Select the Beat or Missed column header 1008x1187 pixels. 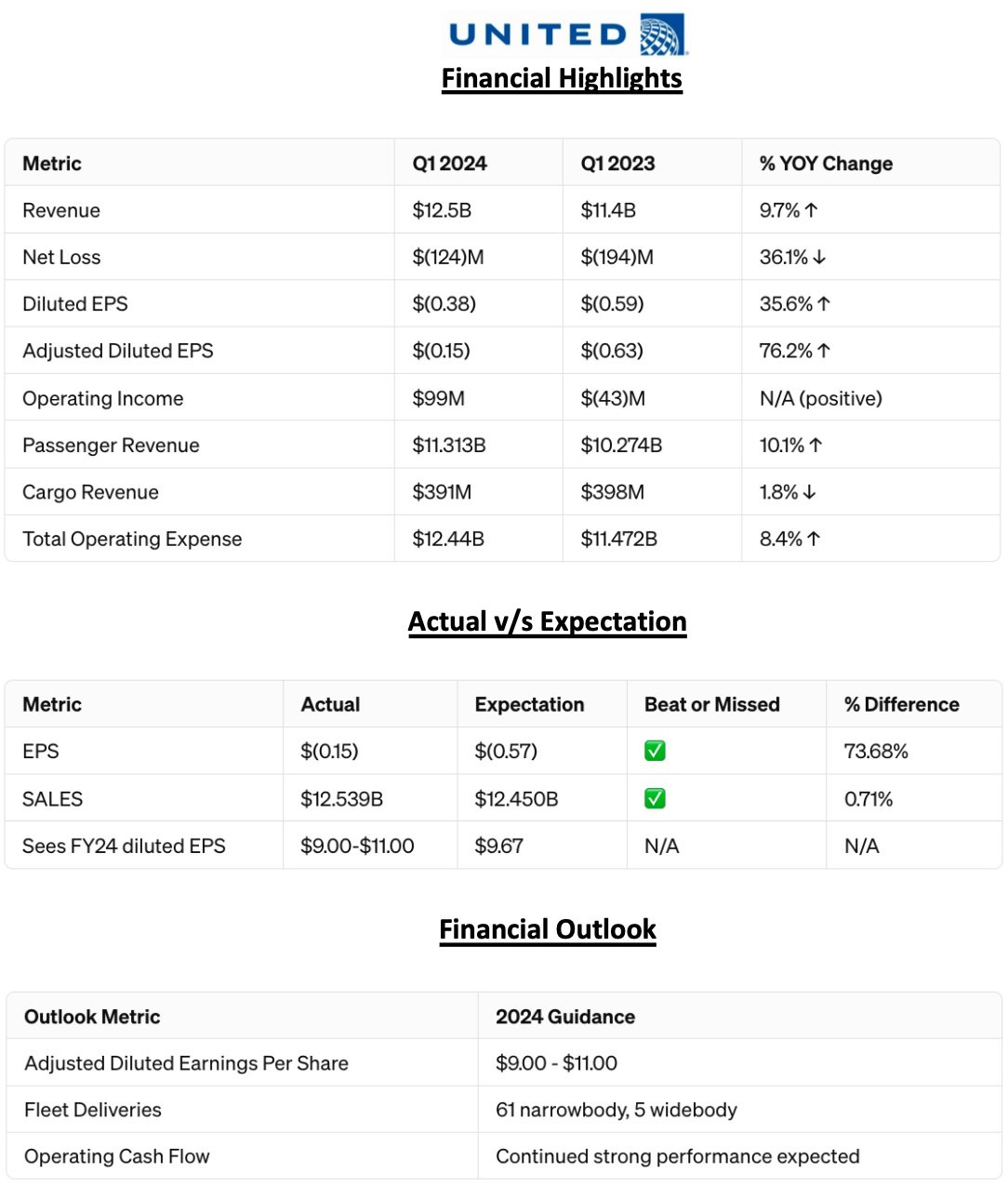711,704
